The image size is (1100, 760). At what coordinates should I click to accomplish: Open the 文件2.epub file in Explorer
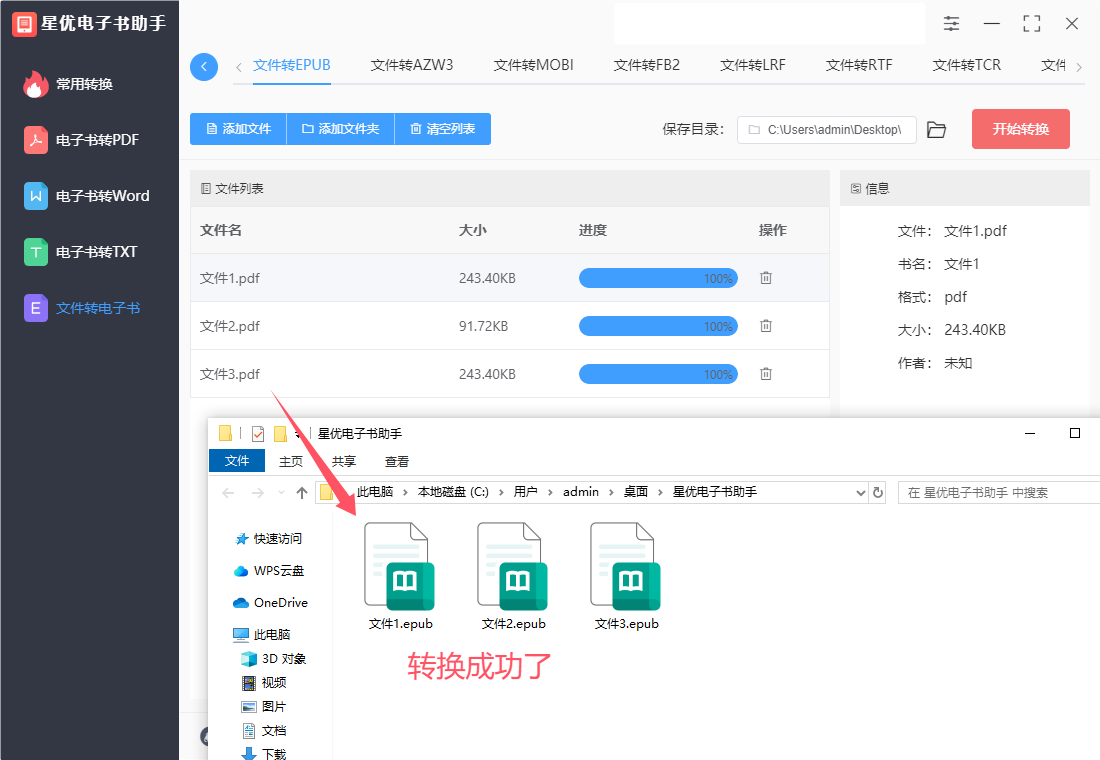tap(513, 576)
